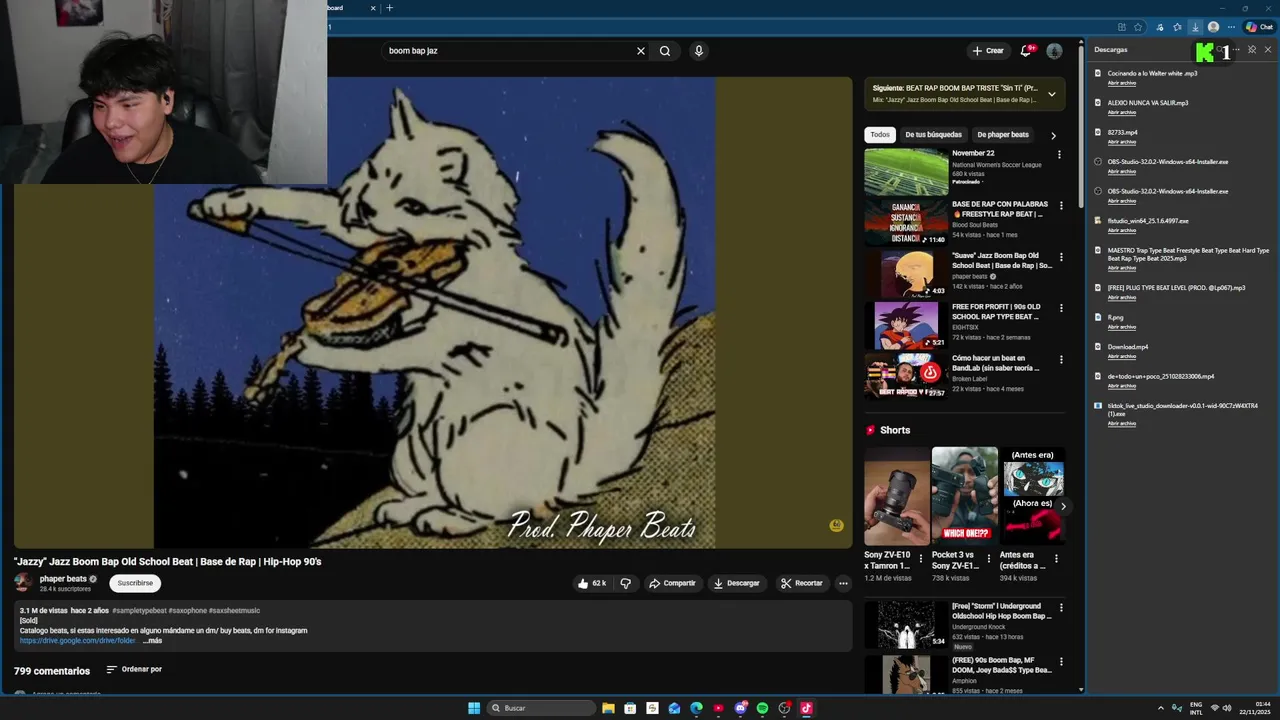
Task: Click the Compartir share button
Action: [x=672, y=583]
